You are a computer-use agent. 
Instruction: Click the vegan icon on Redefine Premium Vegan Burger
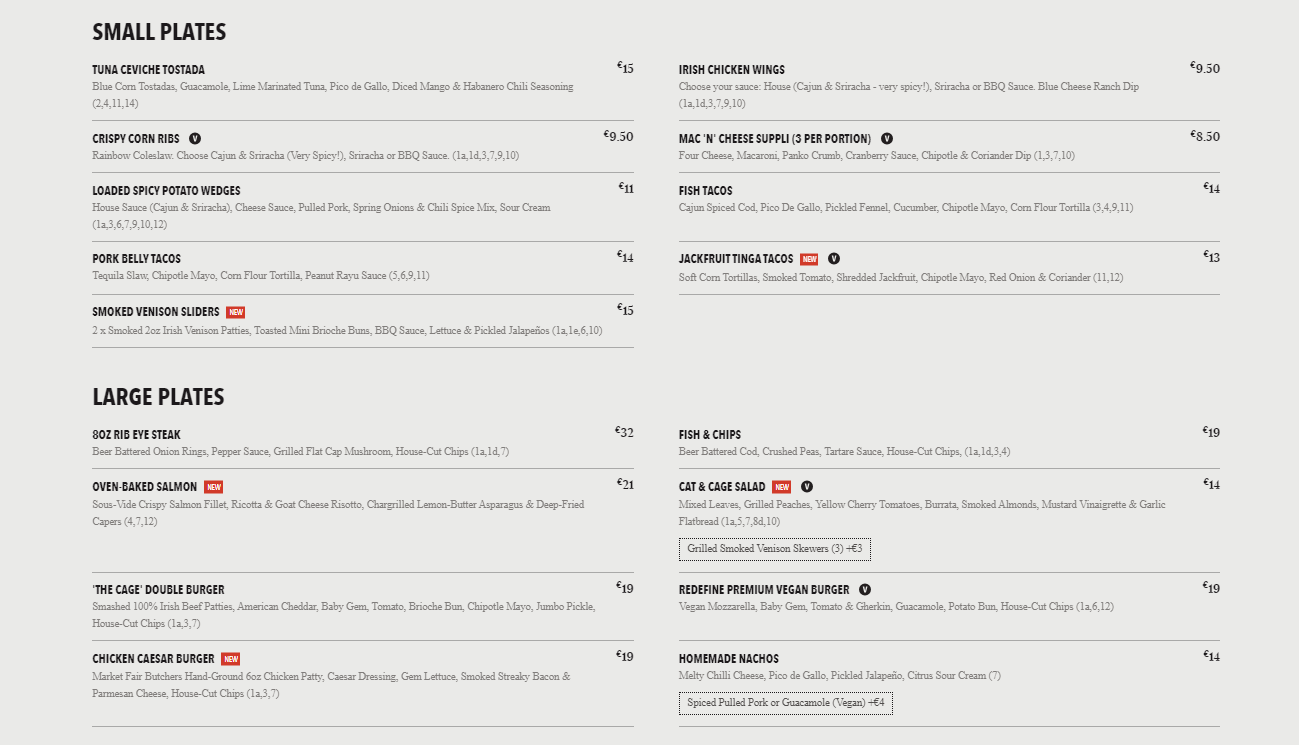pyautogui.click(x=865, y=590)
